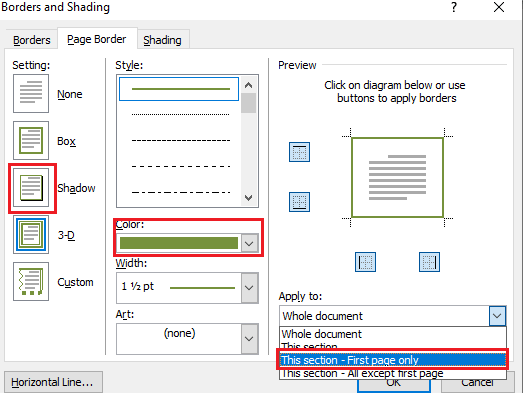This screenshot has height=393, width=526.
Task: Toggle the bottom border preview button
Action: [299, 202]
